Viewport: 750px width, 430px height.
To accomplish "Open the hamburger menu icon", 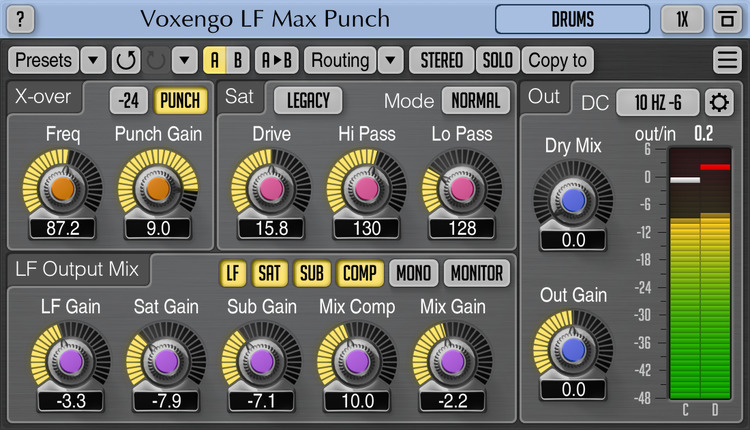I will coord(727,60).
